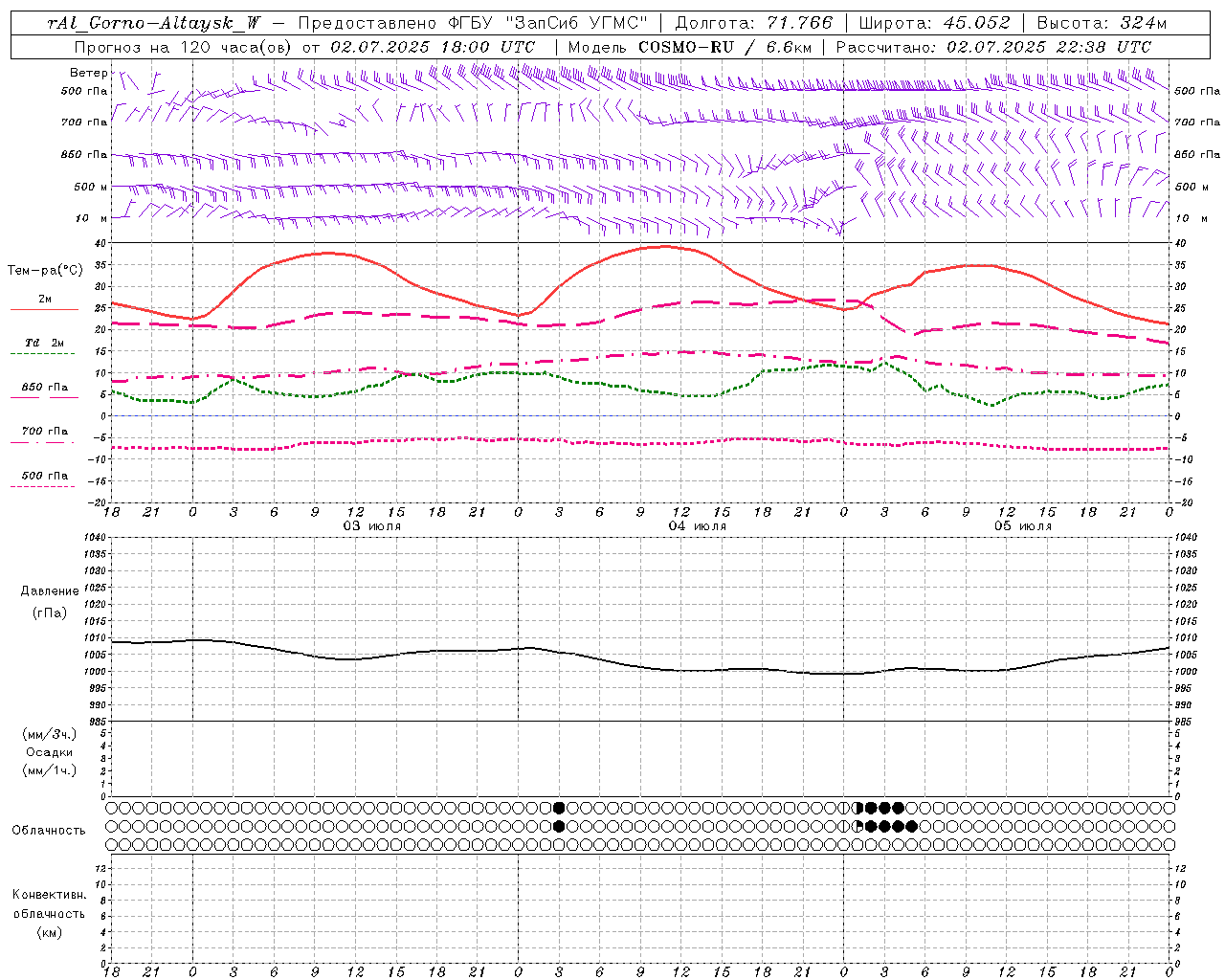This screenshot has height=980, width=1225.
Task: Click the 500 м wind level label on left
Action: tap(91, 187)
